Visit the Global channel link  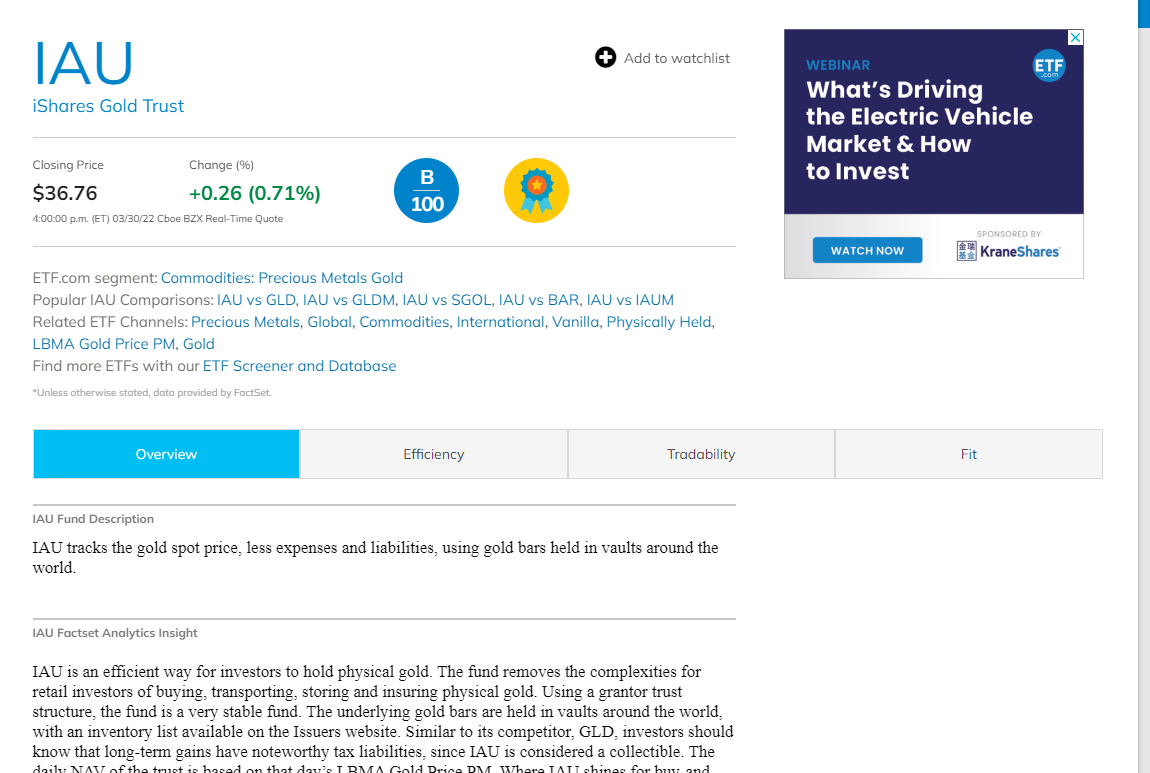tap(329, 322)
